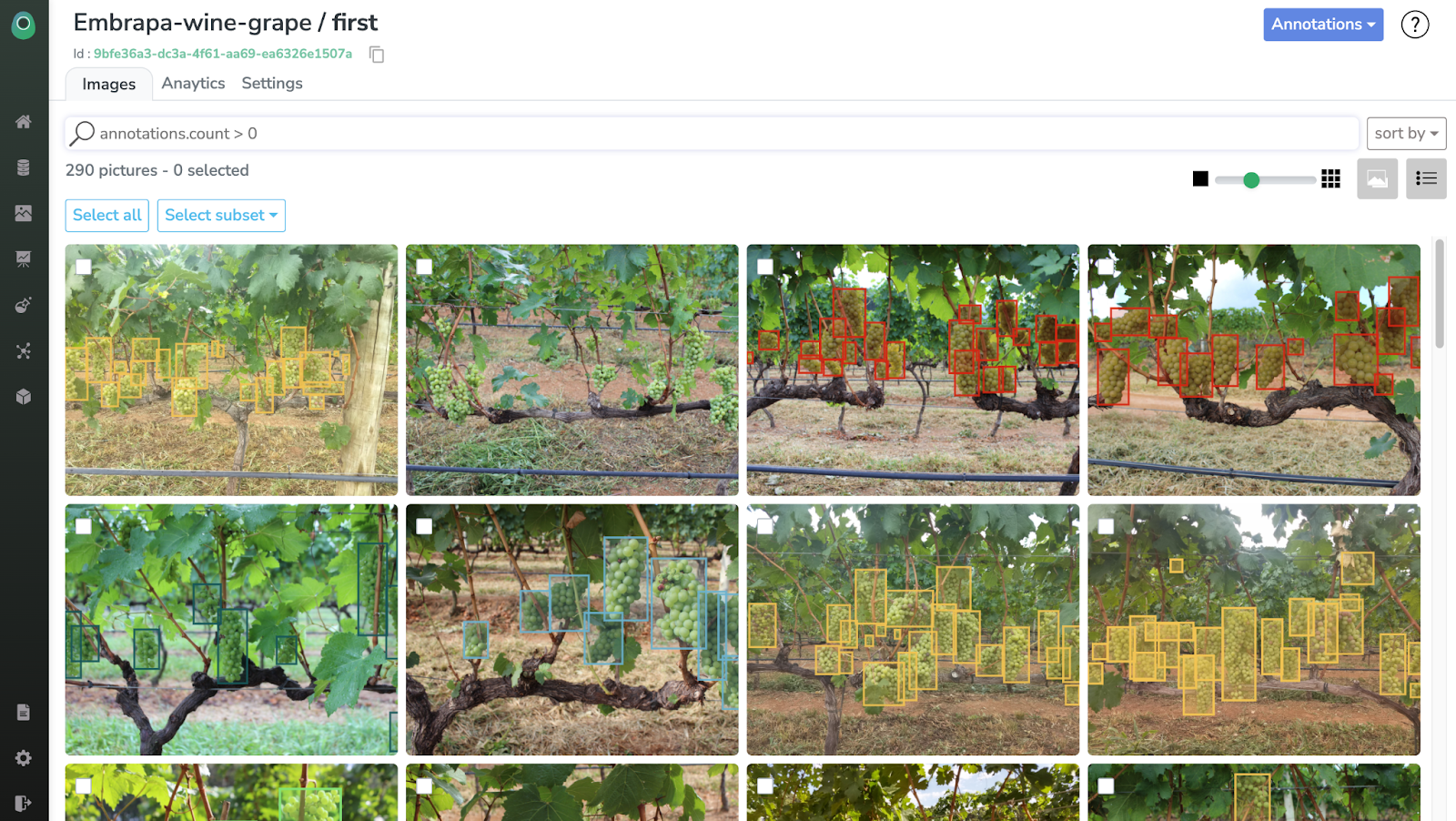Click the logout icon at sidebar bottom
Screen dimensions: 1456x821
tap(24, 803)
